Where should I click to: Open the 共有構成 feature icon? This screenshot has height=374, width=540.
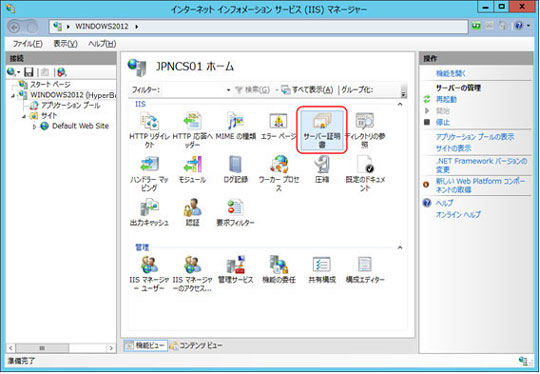click(x=322, y=270)
